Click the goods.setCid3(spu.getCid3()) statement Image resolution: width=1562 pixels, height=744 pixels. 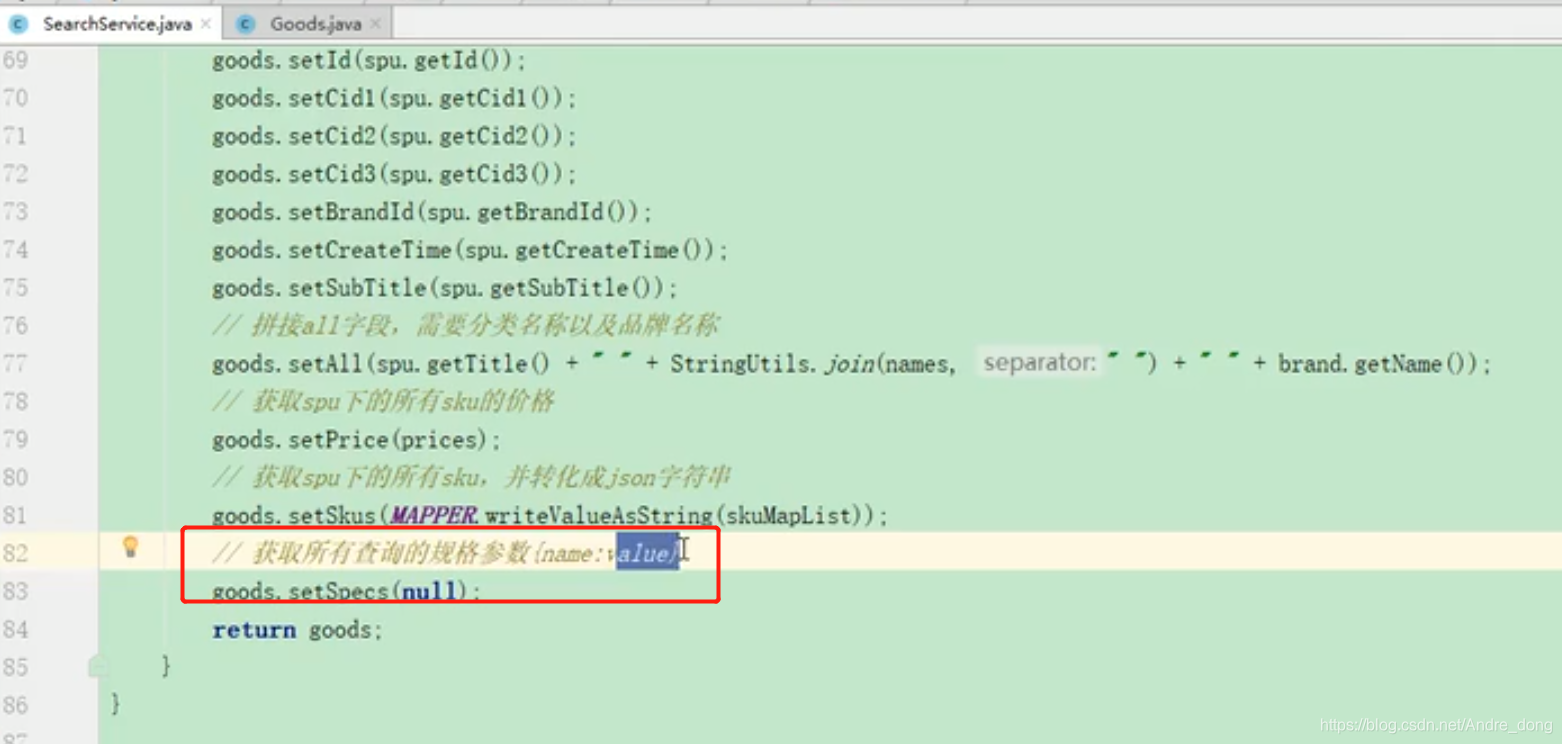coord(394,175)
